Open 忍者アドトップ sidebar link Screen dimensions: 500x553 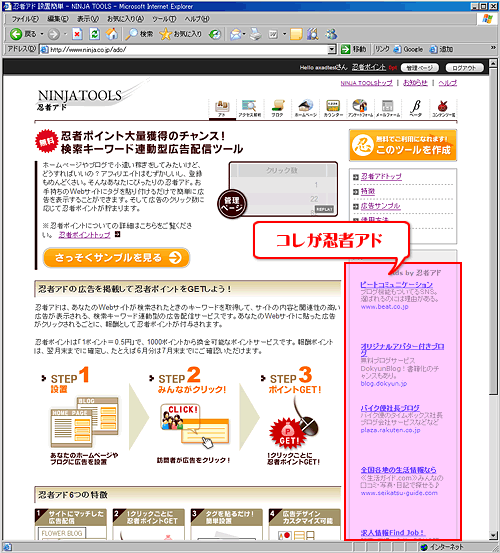381,176
